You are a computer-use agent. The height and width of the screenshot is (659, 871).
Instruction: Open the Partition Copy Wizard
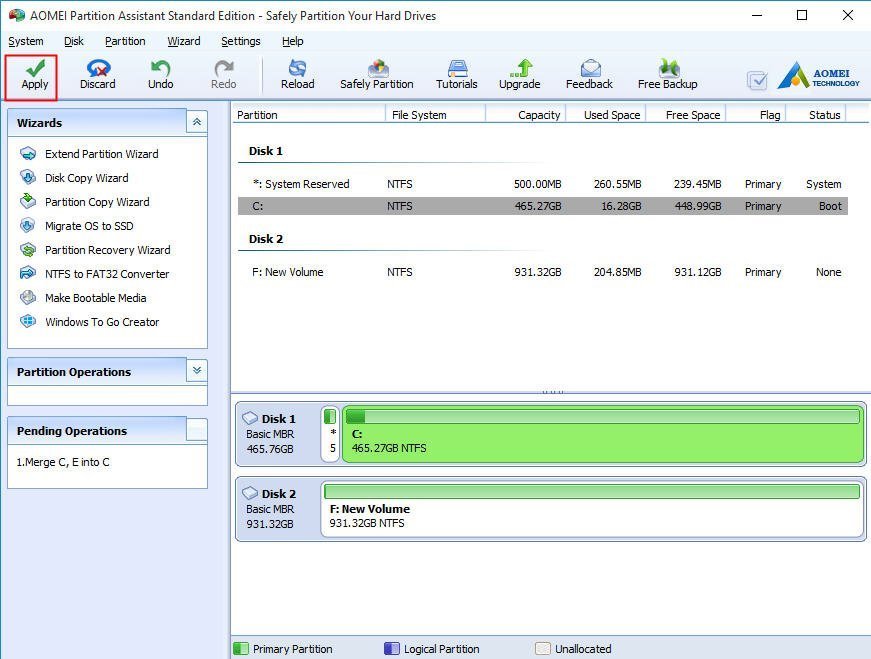click(x=97, y=202)
